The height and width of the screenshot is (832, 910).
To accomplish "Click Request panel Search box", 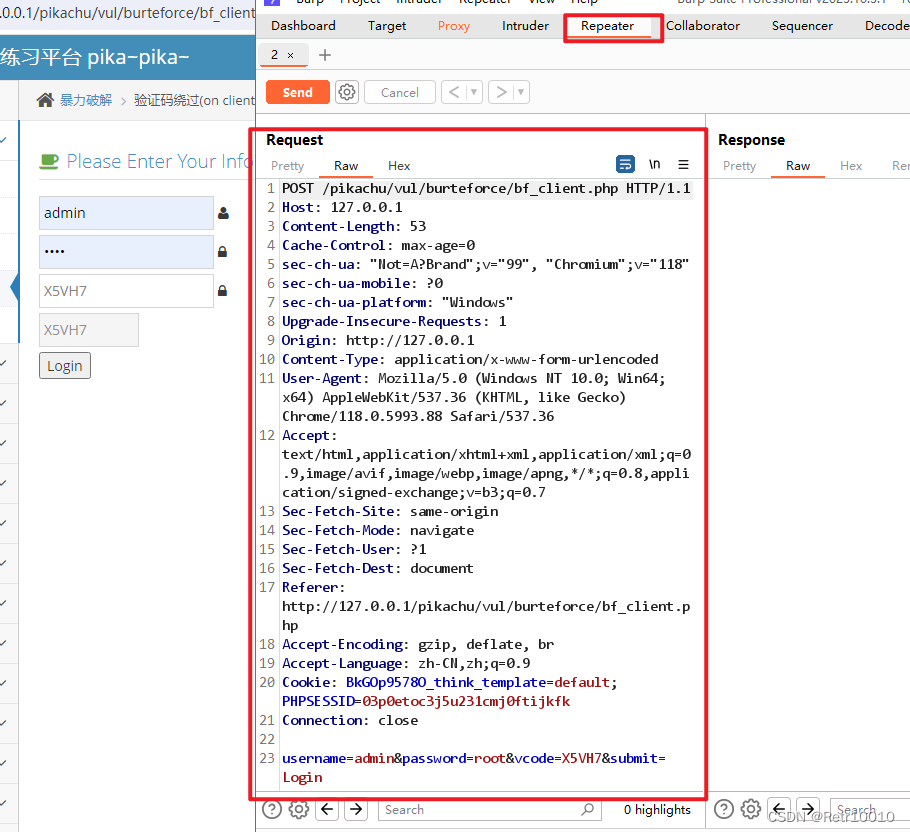I will [490, 809].
